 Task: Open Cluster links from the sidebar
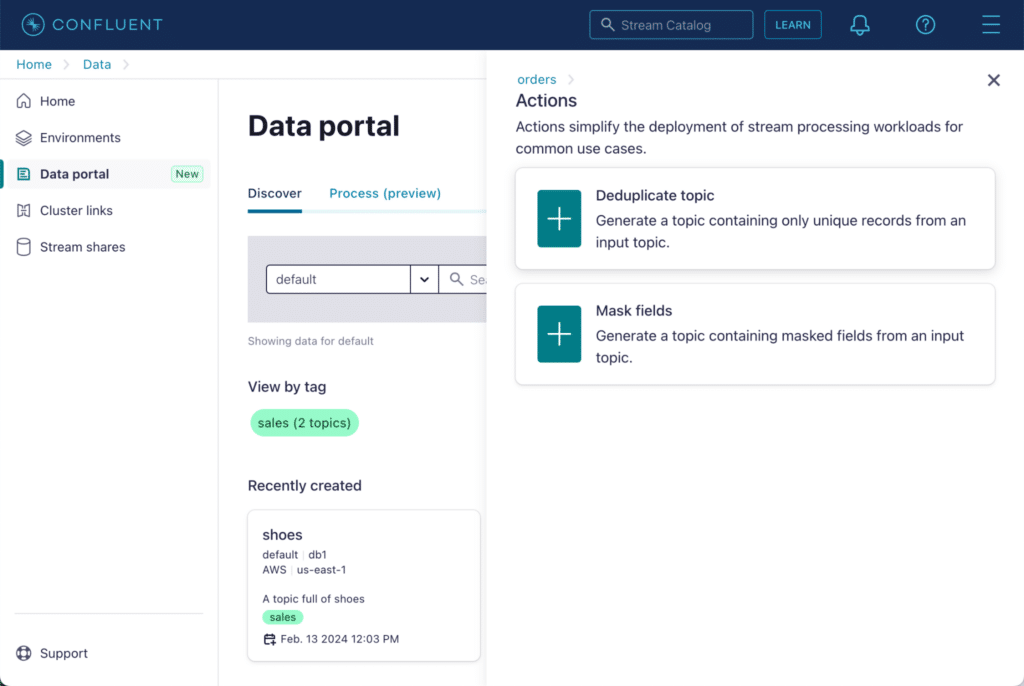[x=22, y=210]
